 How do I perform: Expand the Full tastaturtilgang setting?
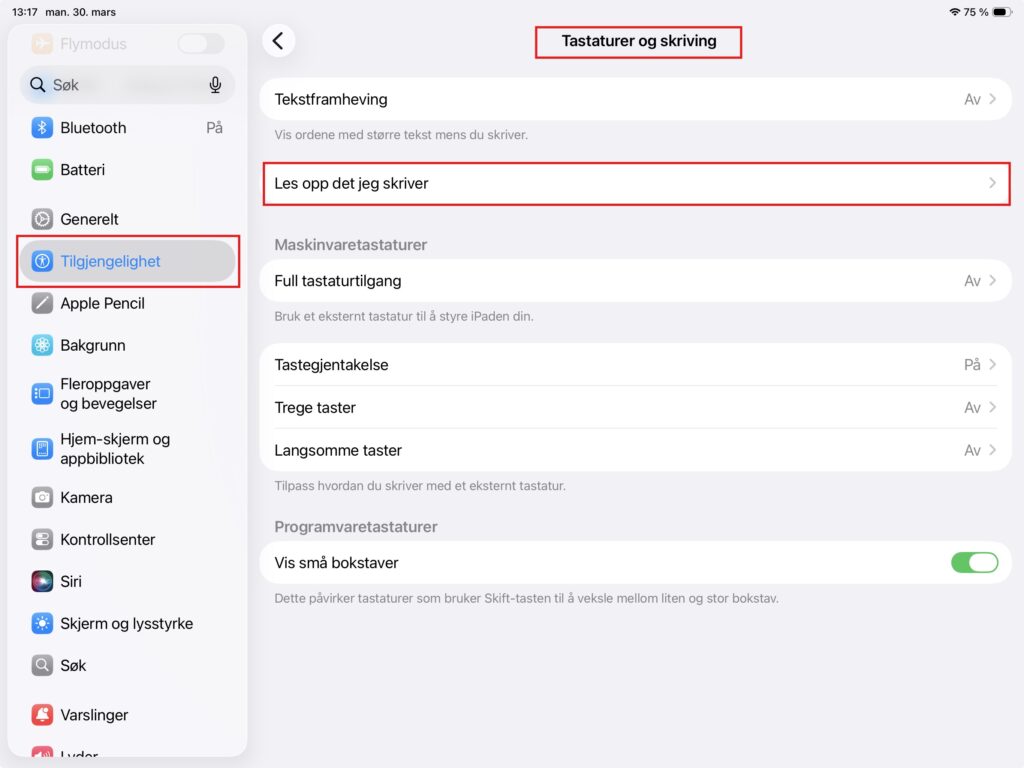point(635,281)
